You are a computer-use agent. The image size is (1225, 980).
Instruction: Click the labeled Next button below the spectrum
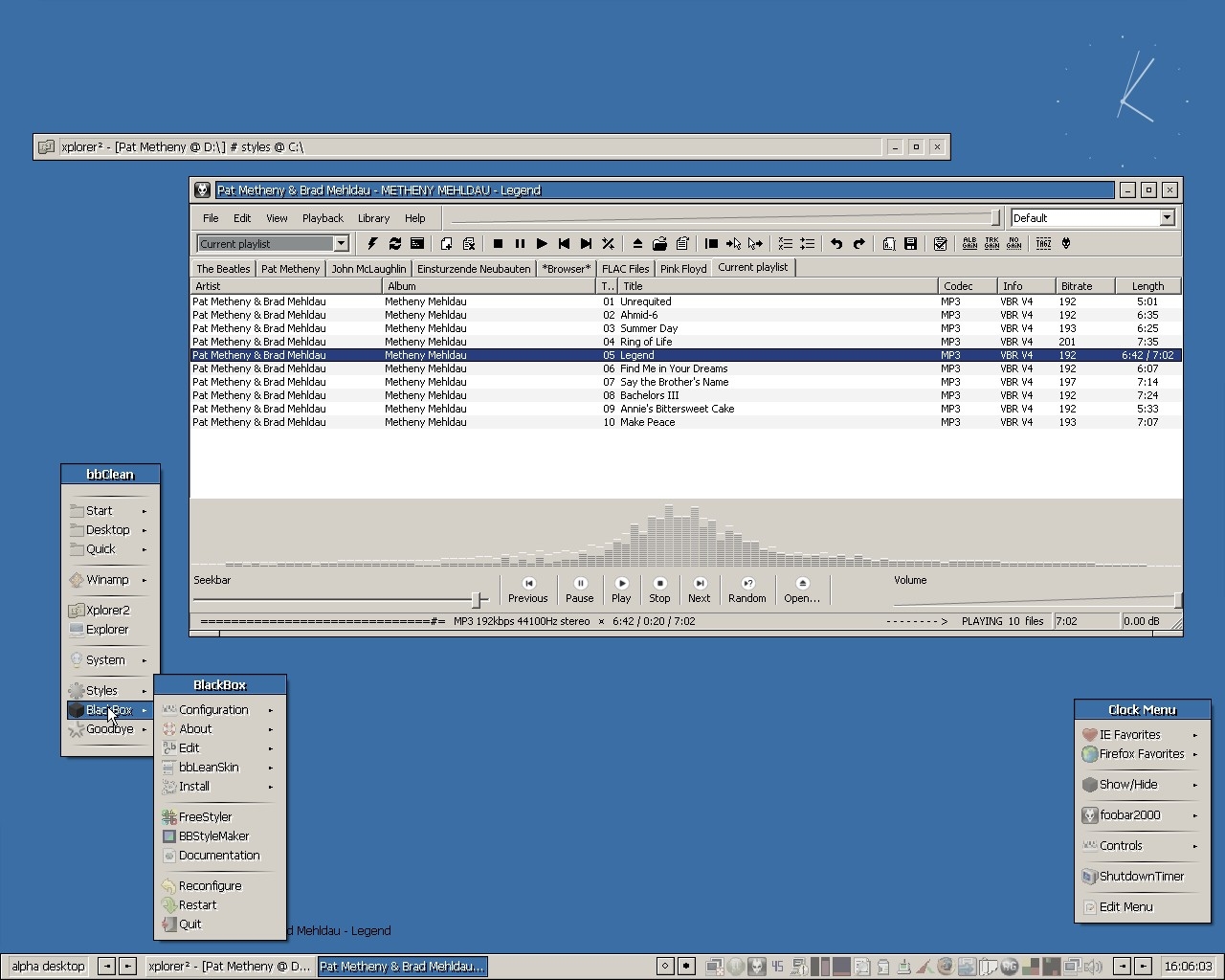point(700,590)
